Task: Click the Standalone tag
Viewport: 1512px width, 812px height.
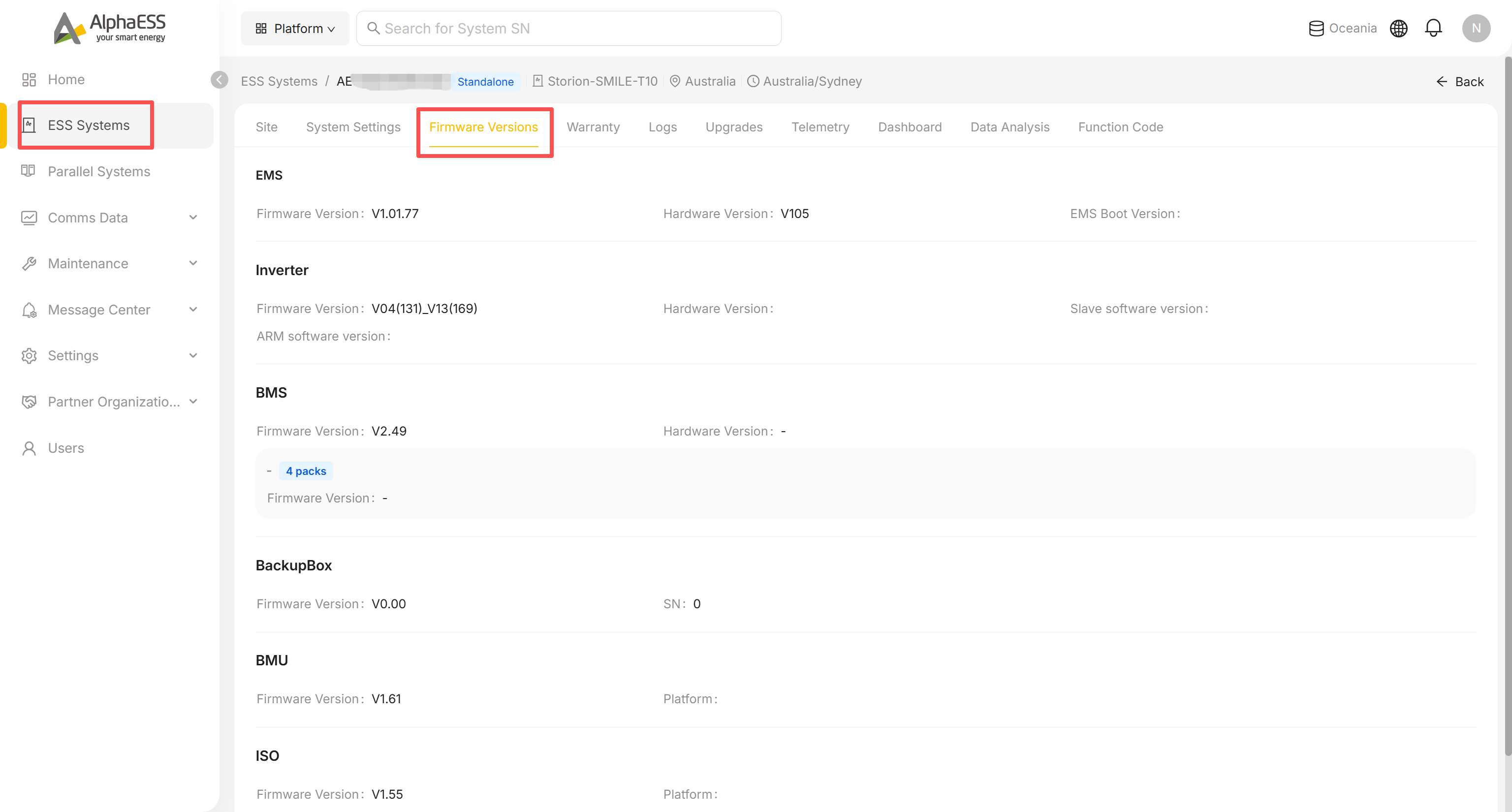Action: point(485,82)
